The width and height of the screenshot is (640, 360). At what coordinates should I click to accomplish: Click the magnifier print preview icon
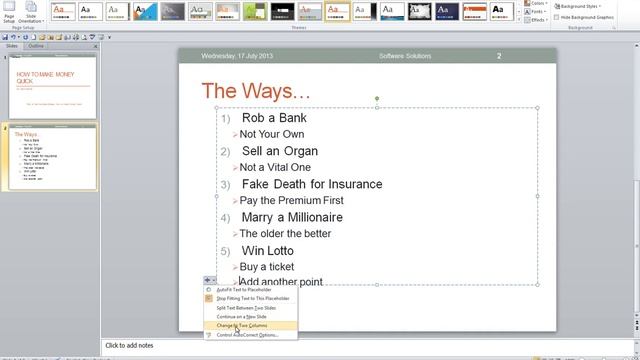click(x=84, y=37)
